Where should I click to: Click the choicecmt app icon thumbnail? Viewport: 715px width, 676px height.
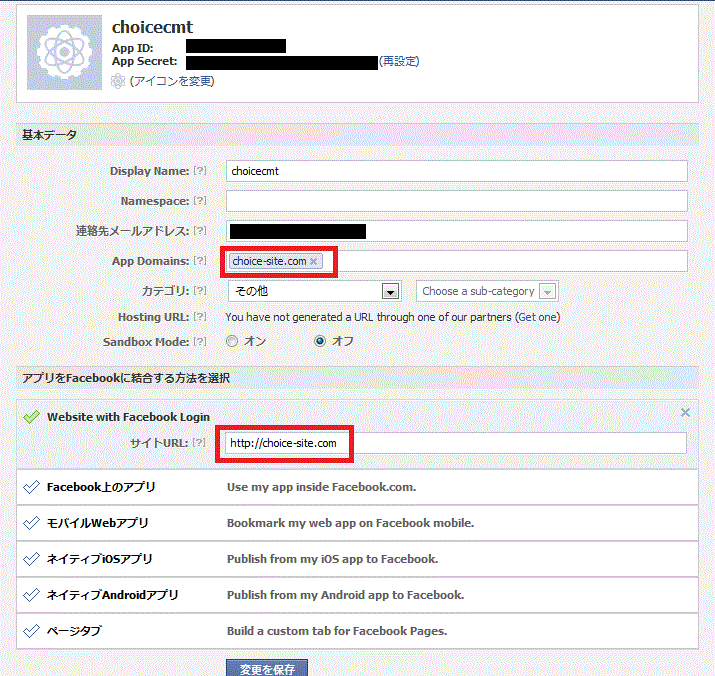(64, 52)
